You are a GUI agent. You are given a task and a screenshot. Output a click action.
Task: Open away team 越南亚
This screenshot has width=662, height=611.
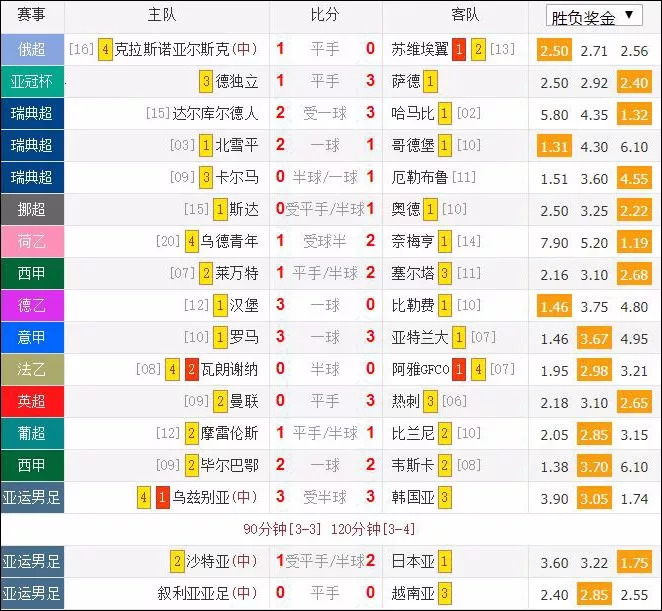coord(412,594)
